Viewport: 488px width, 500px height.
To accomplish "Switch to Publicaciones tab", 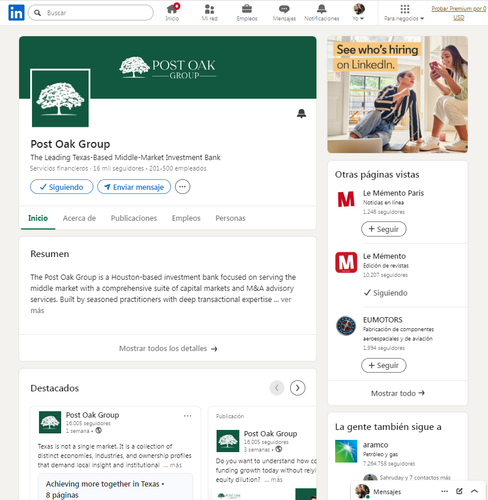I will pyautogui.click(x=134, y=218).
